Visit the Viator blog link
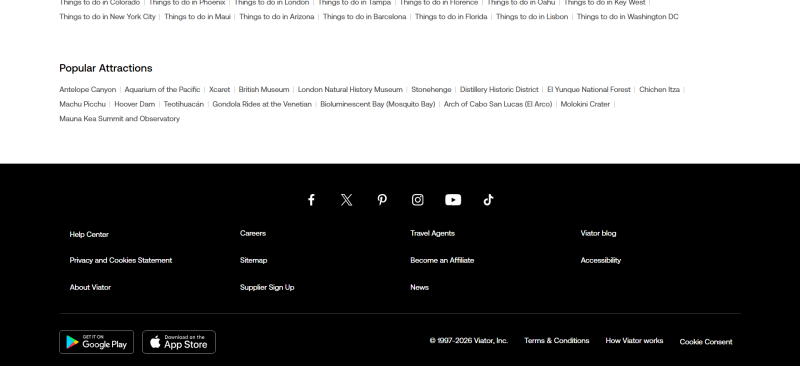The height and width of the screenshot is (366, 800). pos(598,233)
